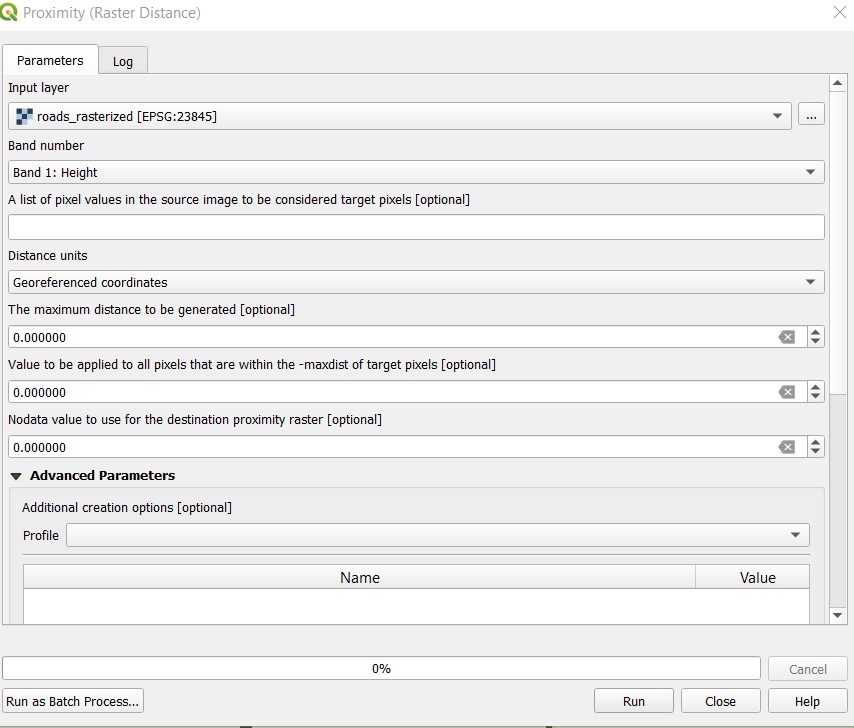Screen dimensions: 854x728
Task: Open the creation options Profile dropdown
Action: pos(438,535)
